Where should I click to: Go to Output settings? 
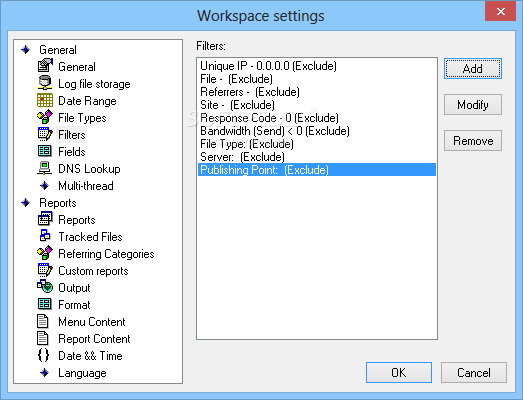click(74, 288)
